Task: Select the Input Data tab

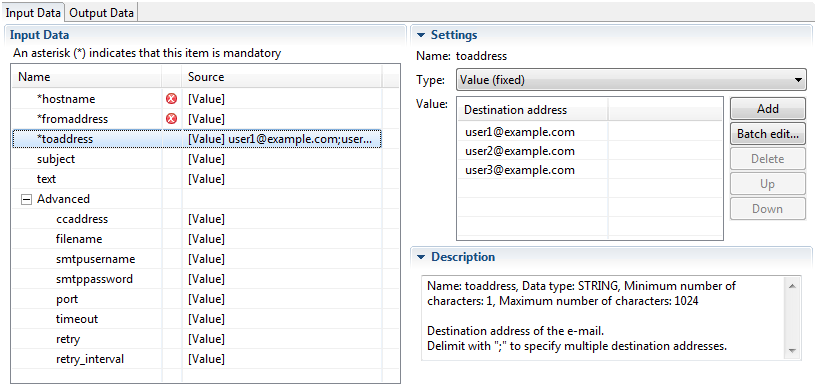Action: click(x=33, y=13)
